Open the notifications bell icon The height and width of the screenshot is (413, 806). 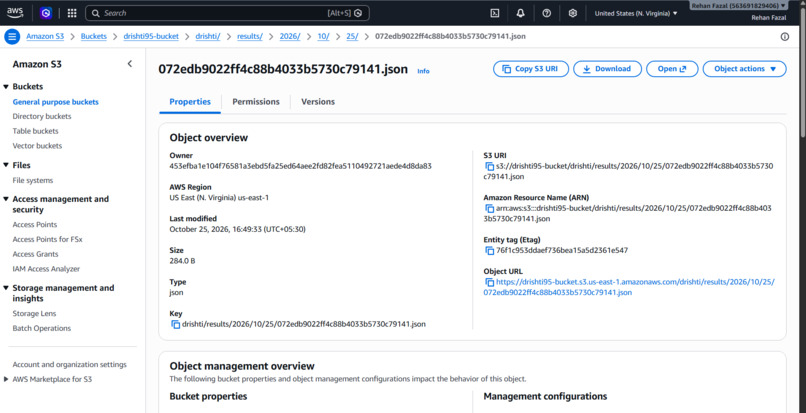pyautogui.click(x=520, y=13)
